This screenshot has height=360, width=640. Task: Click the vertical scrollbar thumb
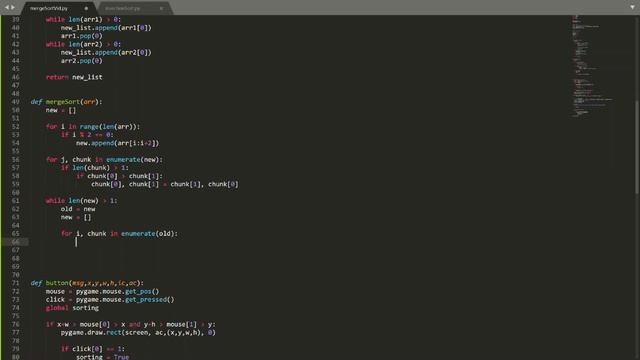coord(637,147)
